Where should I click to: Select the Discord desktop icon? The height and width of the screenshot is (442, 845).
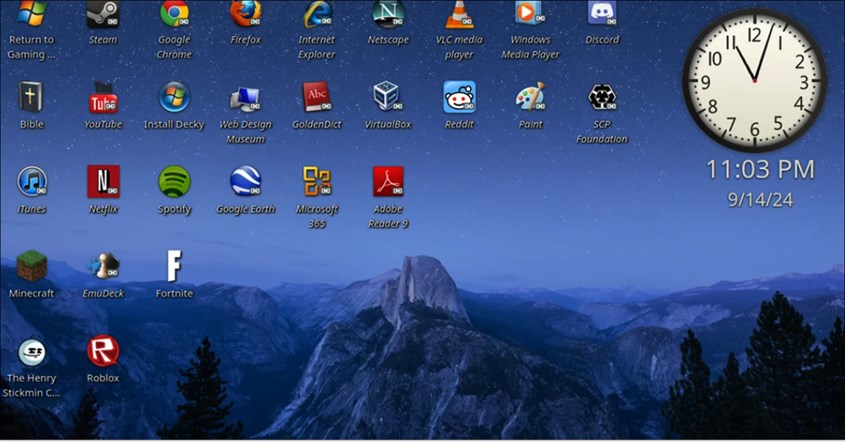602,15
